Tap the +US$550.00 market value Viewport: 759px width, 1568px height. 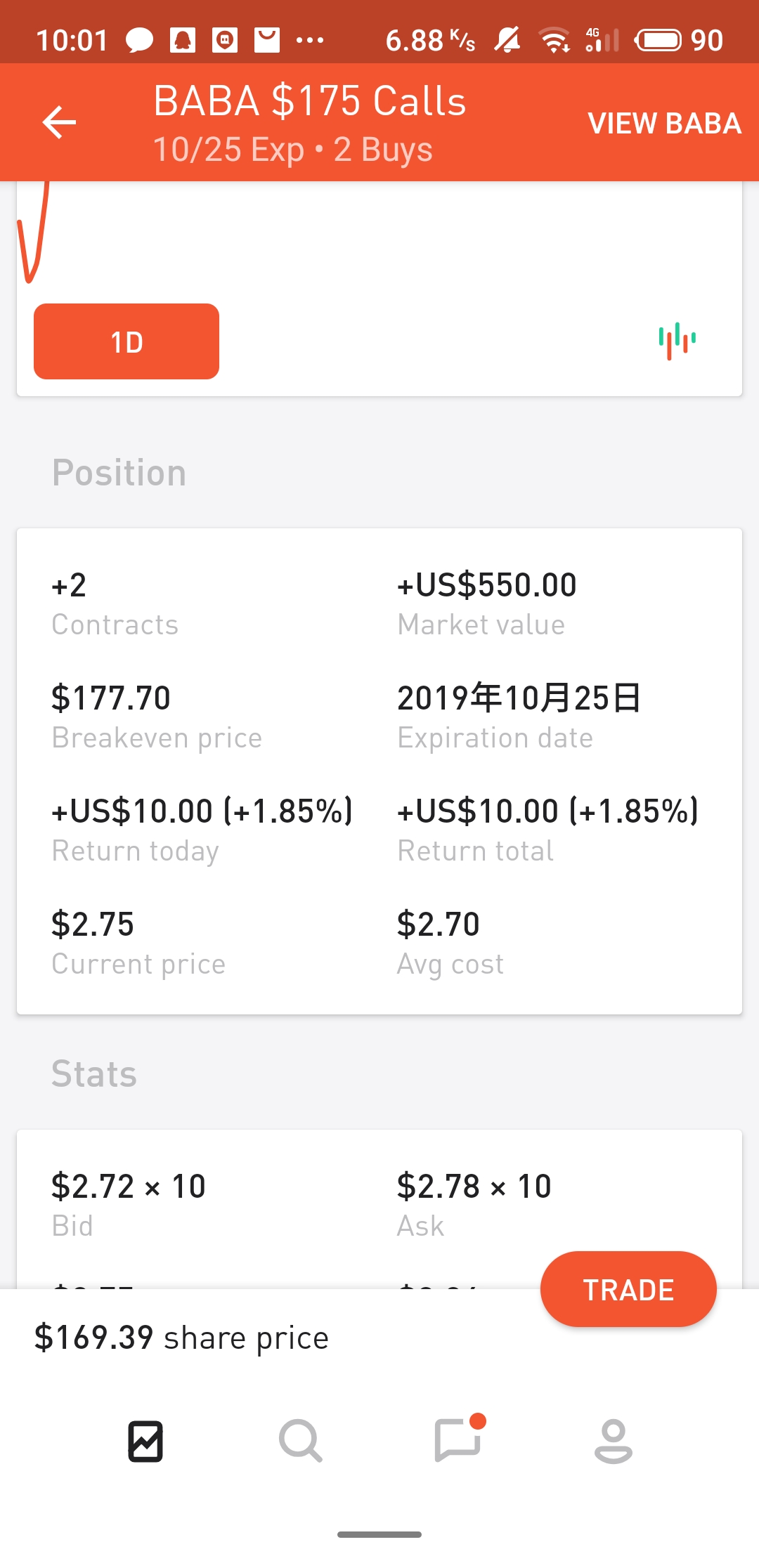[x=487, y=585]
